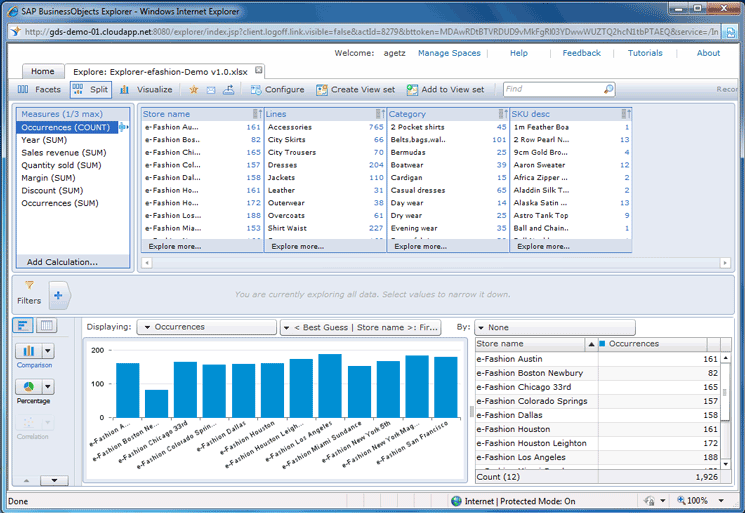Switch to the Home tab
Screen dimensions: 745x513
pyautogui.click(x=43, y=71)
